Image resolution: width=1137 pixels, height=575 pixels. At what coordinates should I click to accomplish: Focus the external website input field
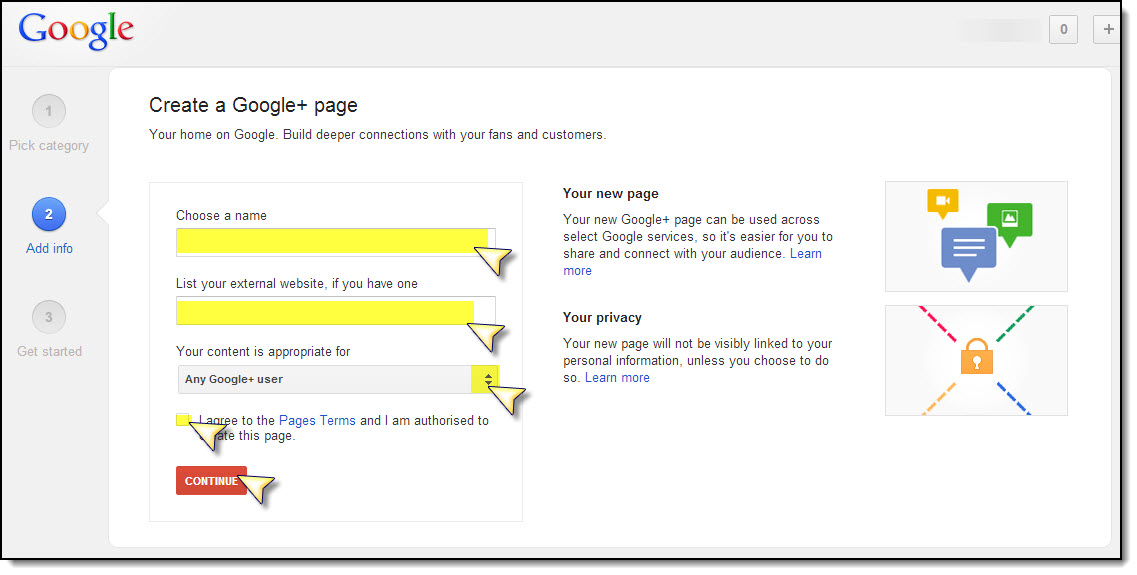(x=336, y=310)
